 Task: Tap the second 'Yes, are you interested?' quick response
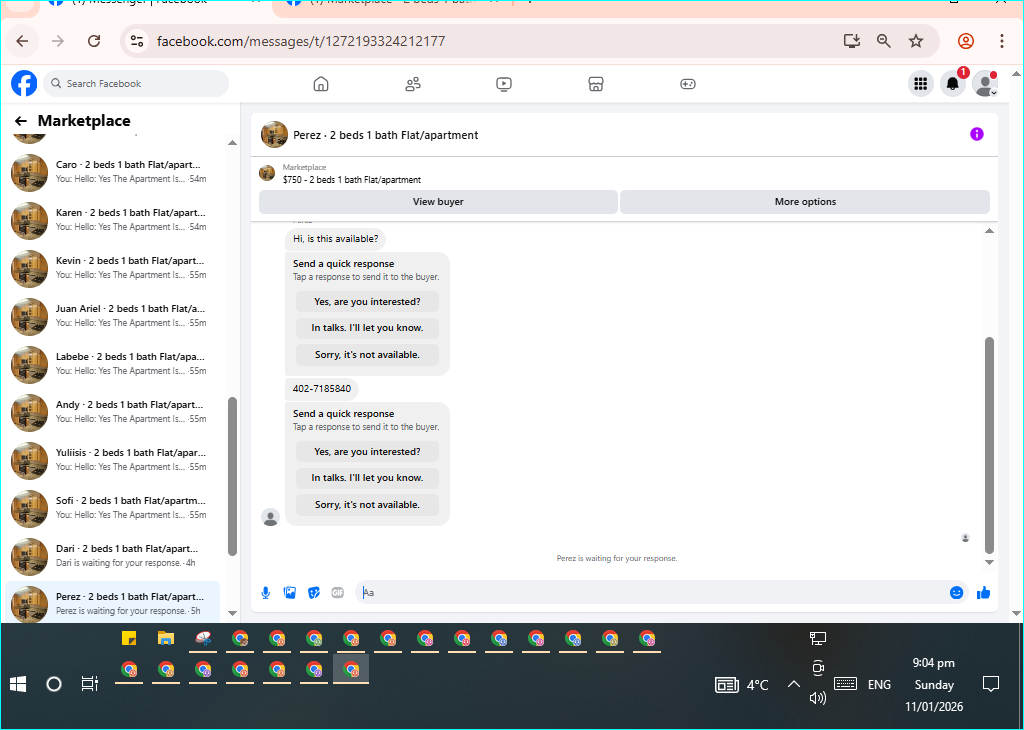click(x=367, y=452)
